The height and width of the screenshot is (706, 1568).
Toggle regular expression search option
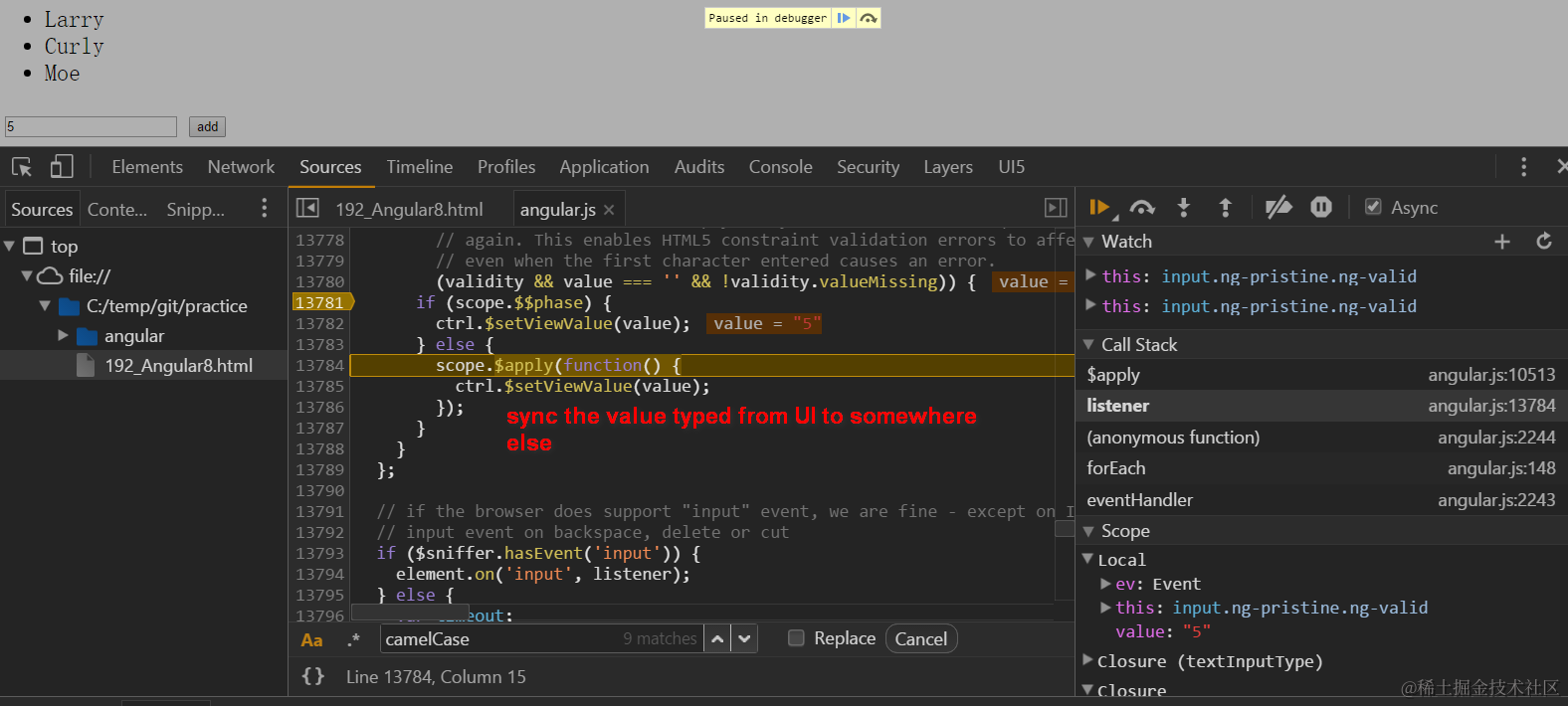(353, 640)
